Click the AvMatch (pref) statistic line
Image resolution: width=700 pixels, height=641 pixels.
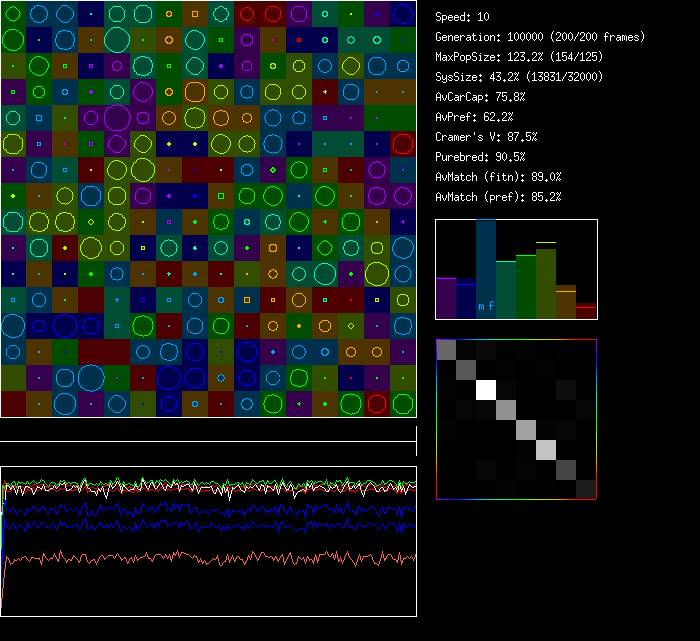(x=499, y=197)
